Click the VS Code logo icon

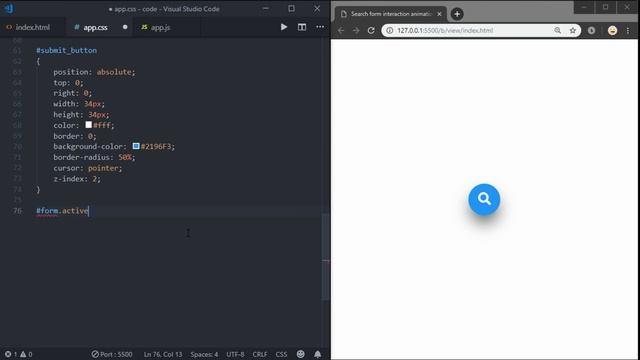9,9
